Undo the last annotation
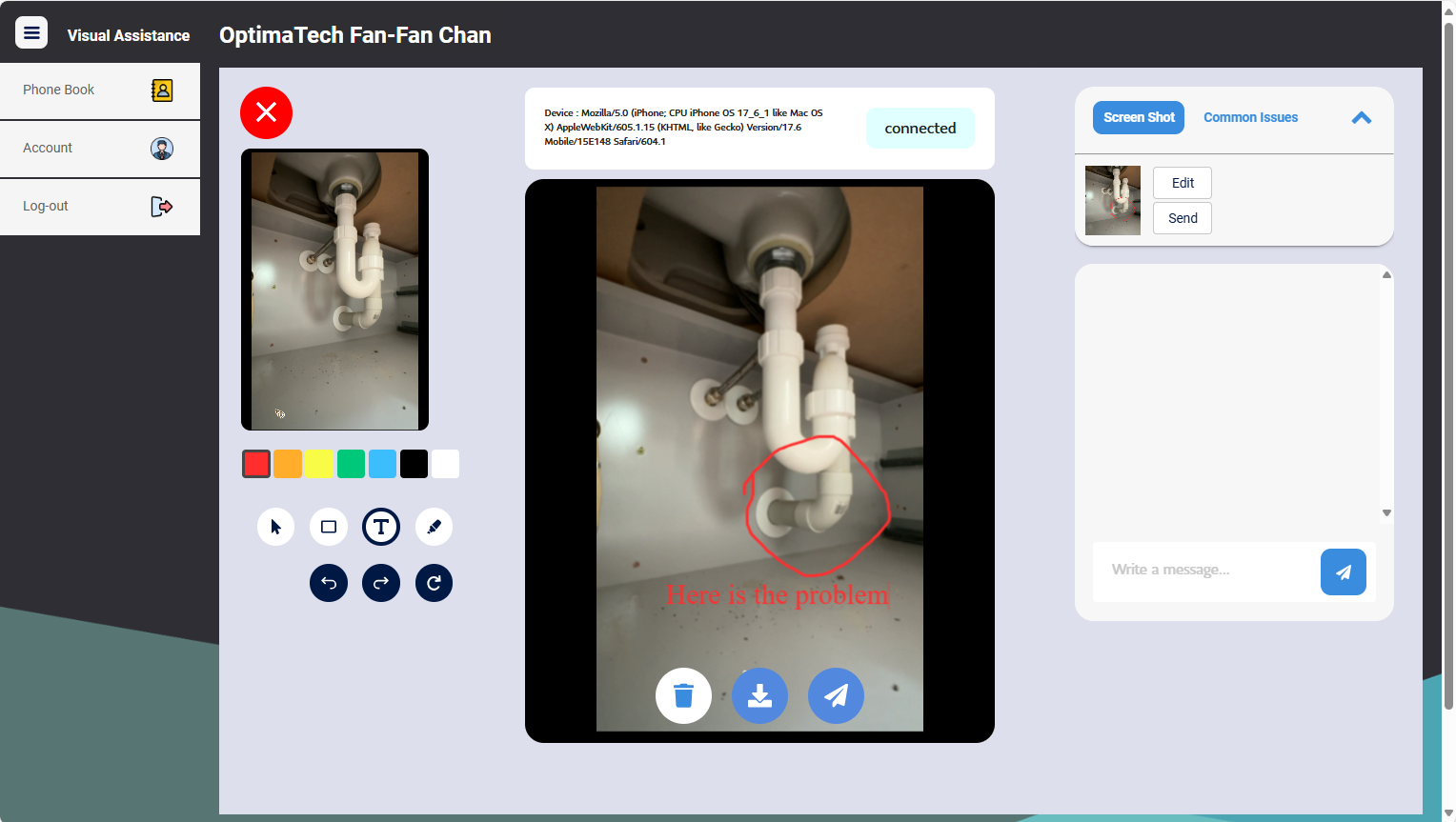 pyautogui.click(x=329, y=583)
